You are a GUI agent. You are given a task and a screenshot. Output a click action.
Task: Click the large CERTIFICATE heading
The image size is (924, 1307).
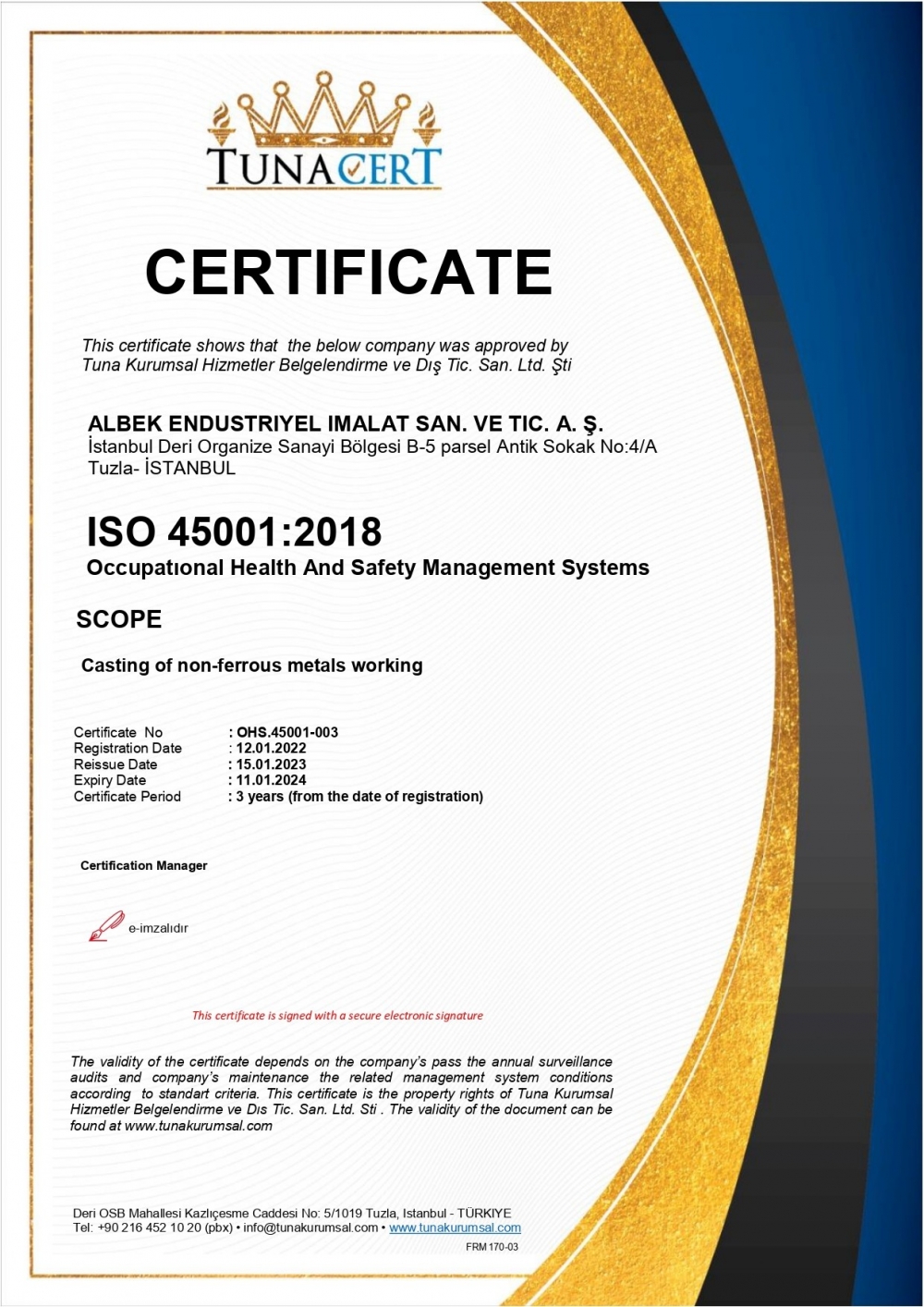(348, 272)
